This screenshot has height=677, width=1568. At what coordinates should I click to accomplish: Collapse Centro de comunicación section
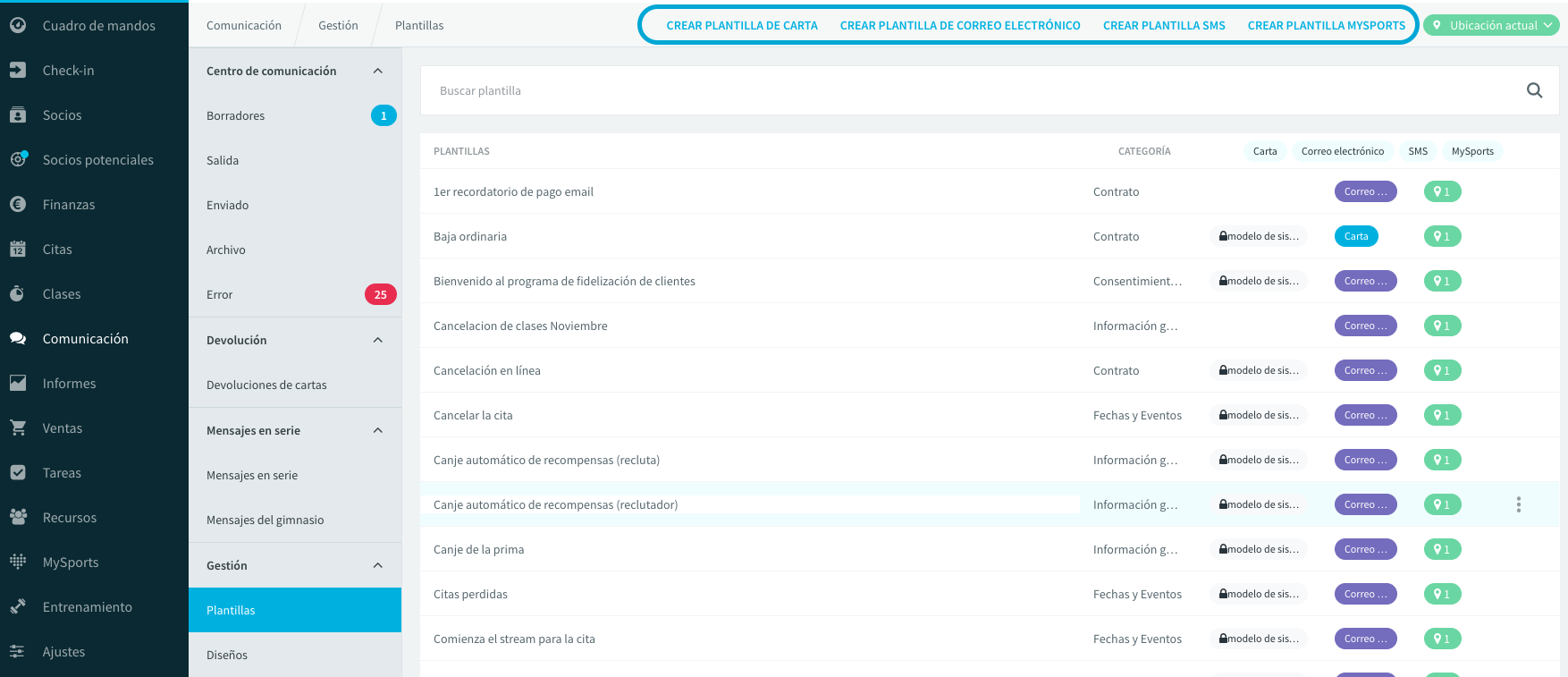(x=378, y=71)
